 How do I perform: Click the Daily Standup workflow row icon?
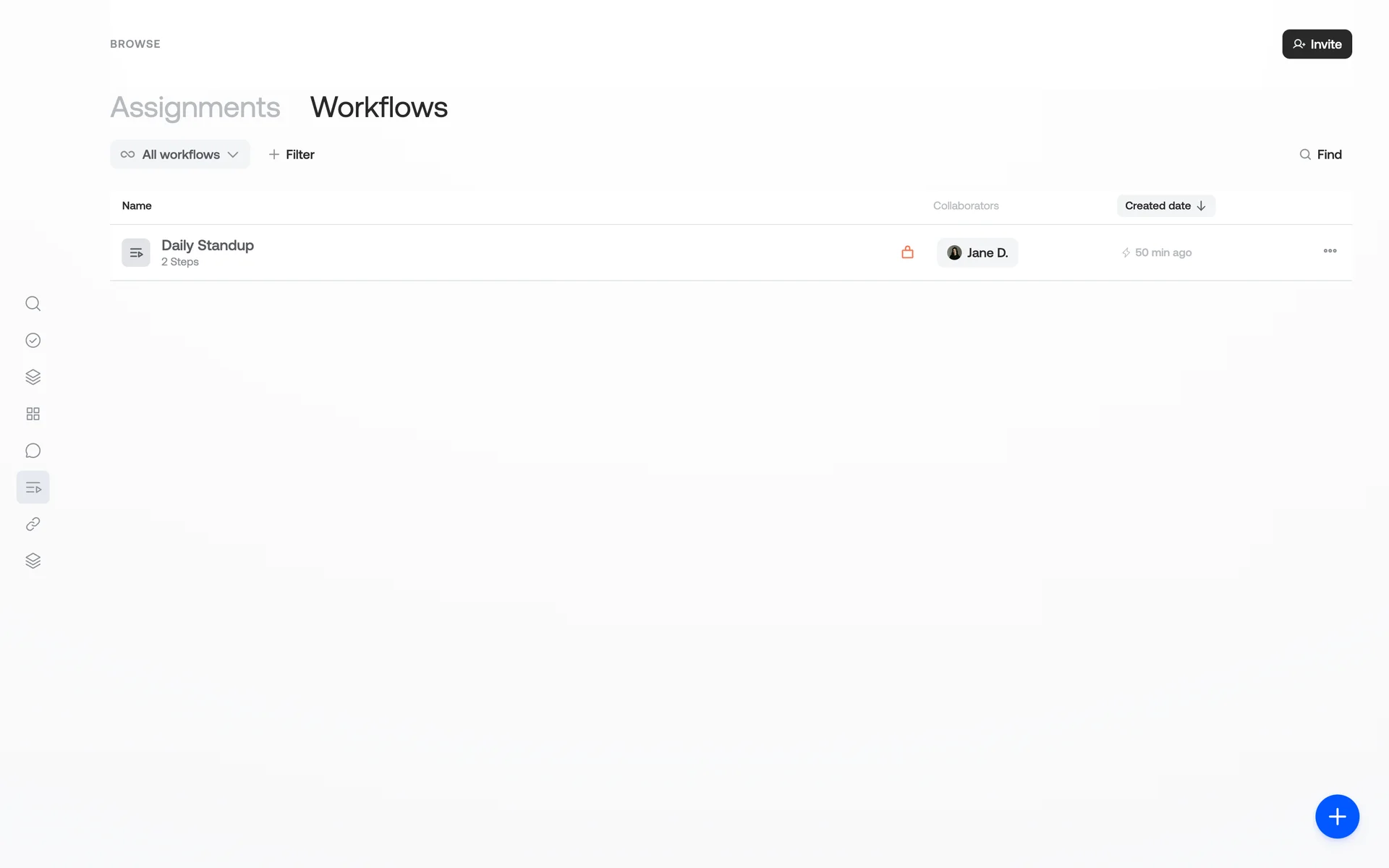(x=135, y=253)
